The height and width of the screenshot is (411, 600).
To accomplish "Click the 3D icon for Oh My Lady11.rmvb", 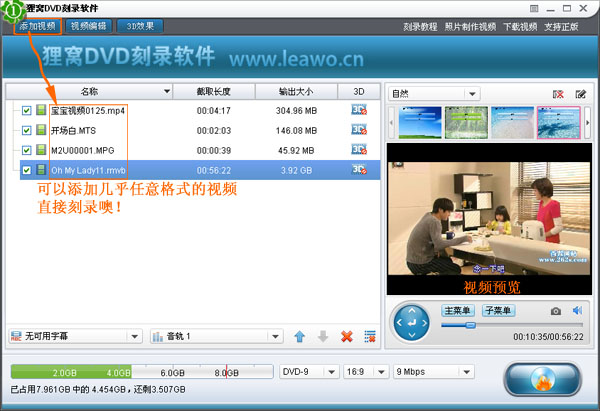I will tap(359, 170).
